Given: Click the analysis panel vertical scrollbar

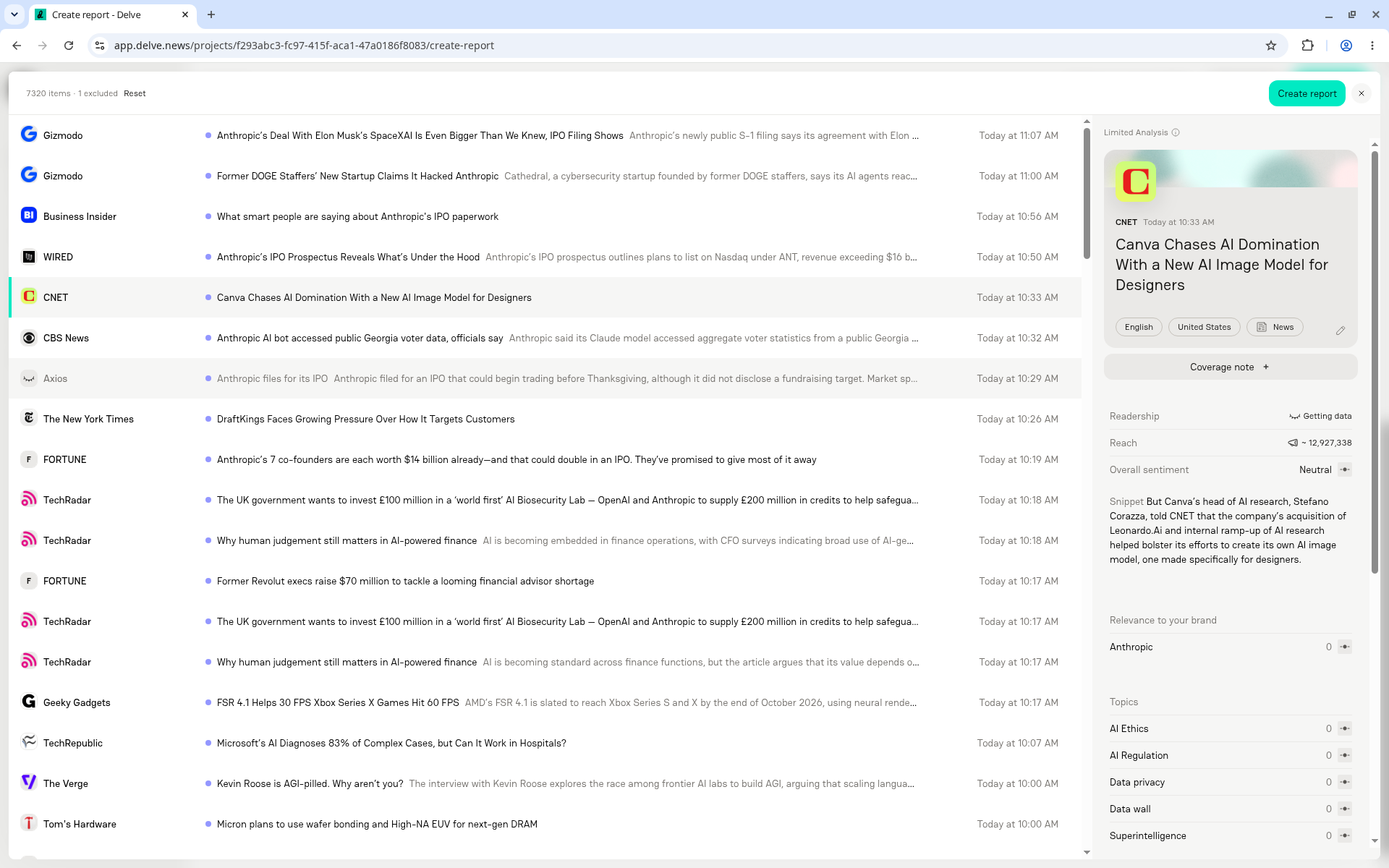Looking at the screenshot, I should [x=1375, y=362].
